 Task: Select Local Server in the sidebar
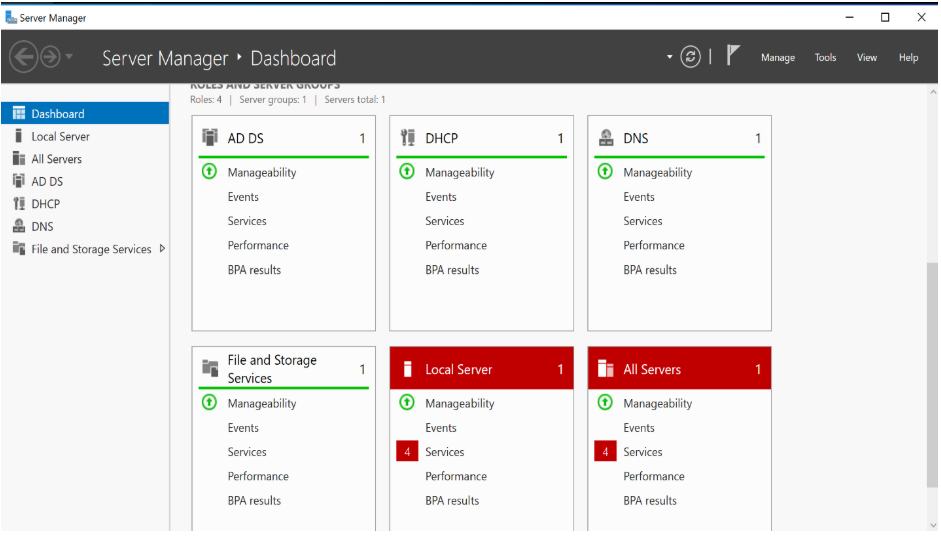click(60, 136)
